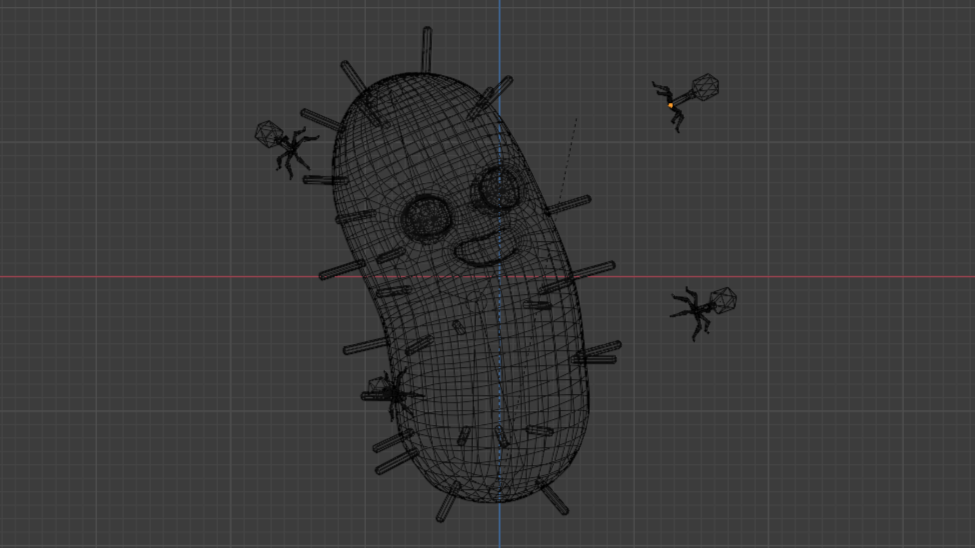Click the bacterium's left eye
Screen dimensions: 975x548
[427, 215]
